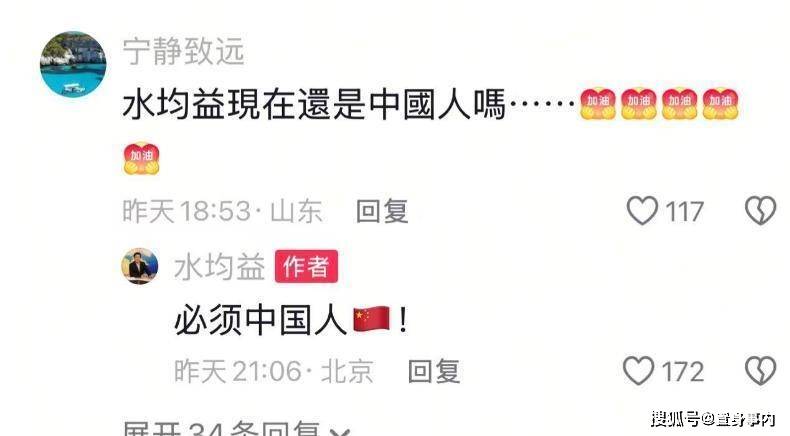Open 宁静致远's profile avatar

(73, 64)
